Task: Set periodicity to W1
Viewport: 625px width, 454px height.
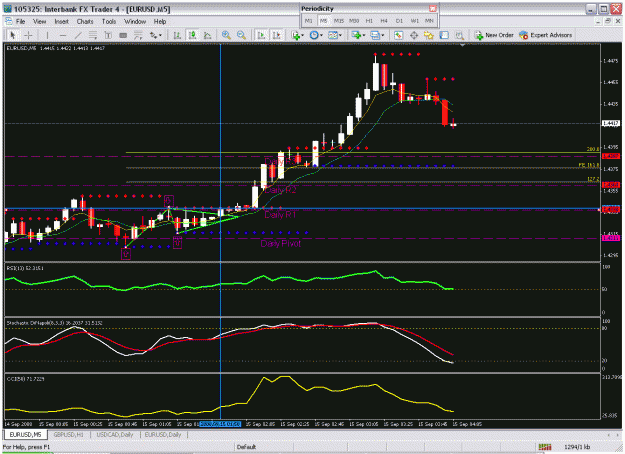Action: tap(415, 21)
